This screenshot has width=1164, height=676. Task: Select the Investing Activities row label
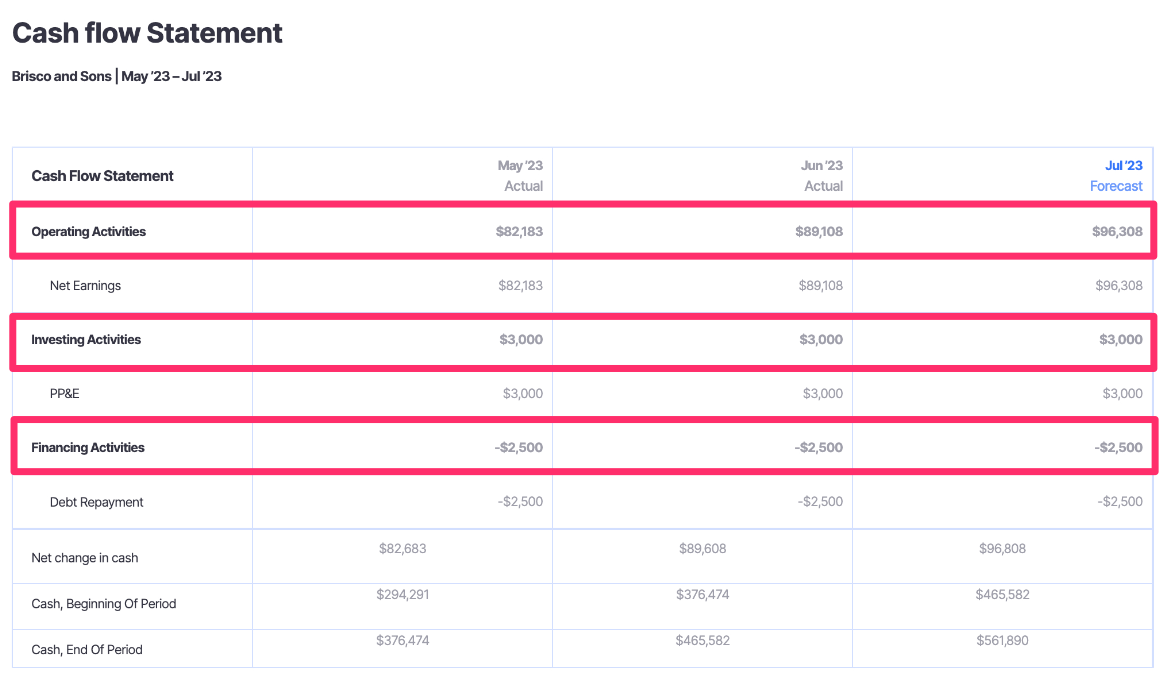pyautogui.click(x=86, y=340)
